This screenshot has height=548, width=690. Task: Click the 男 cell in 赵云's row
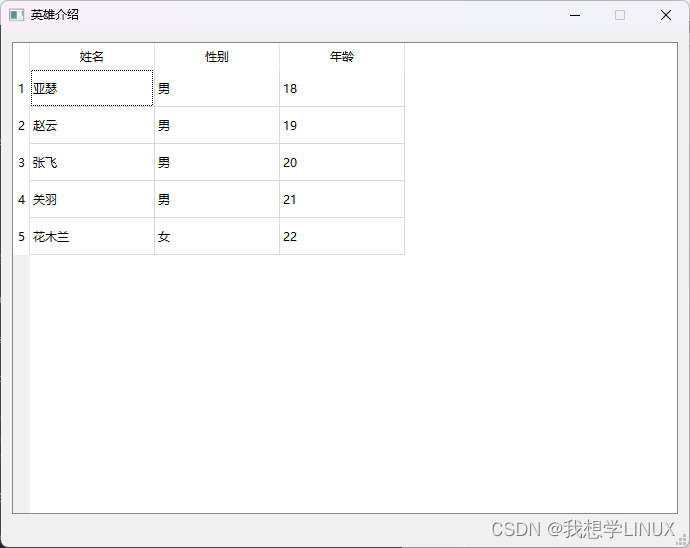(217, 125)
